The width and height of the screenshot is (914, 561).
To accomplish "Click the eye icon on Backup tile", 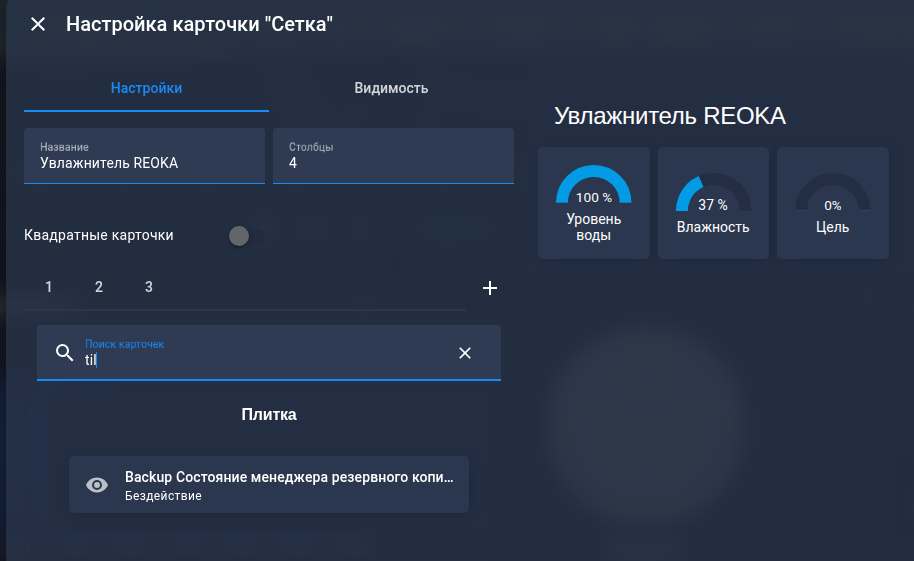I will (97, 485).
